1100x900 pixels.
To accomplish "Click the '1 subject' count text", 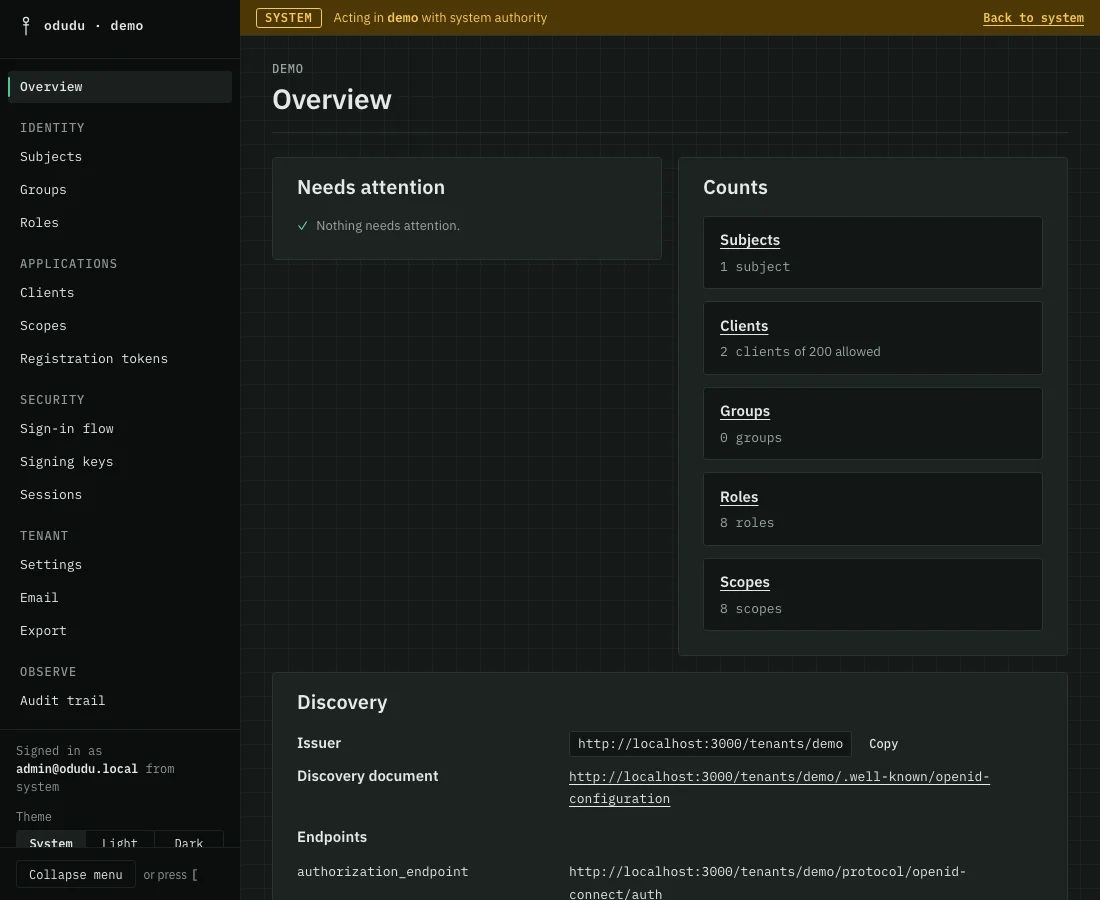I will (x=755, y=267).
